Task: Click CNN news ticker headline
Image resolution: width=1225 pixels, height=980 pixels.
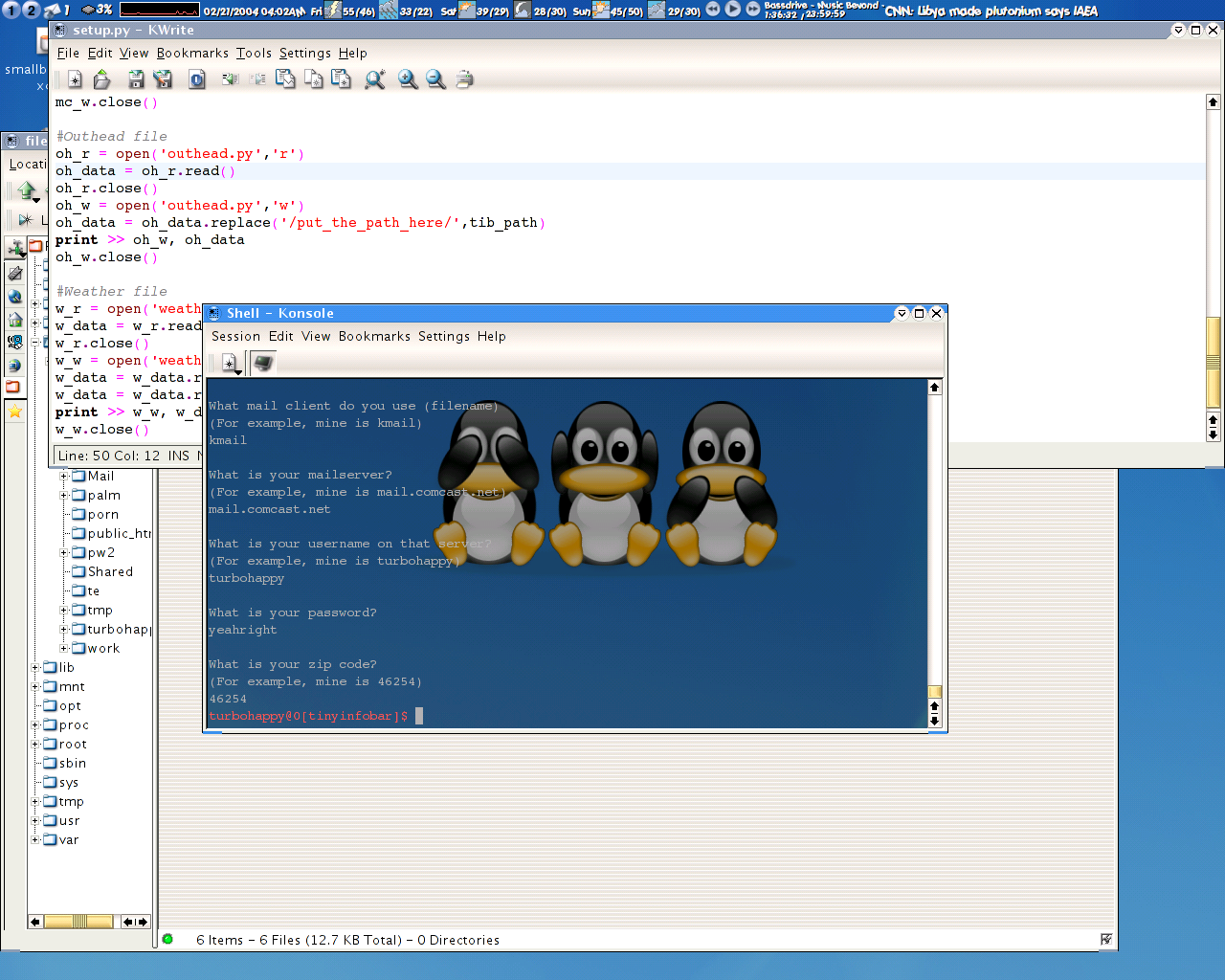Action: point(991,11)
